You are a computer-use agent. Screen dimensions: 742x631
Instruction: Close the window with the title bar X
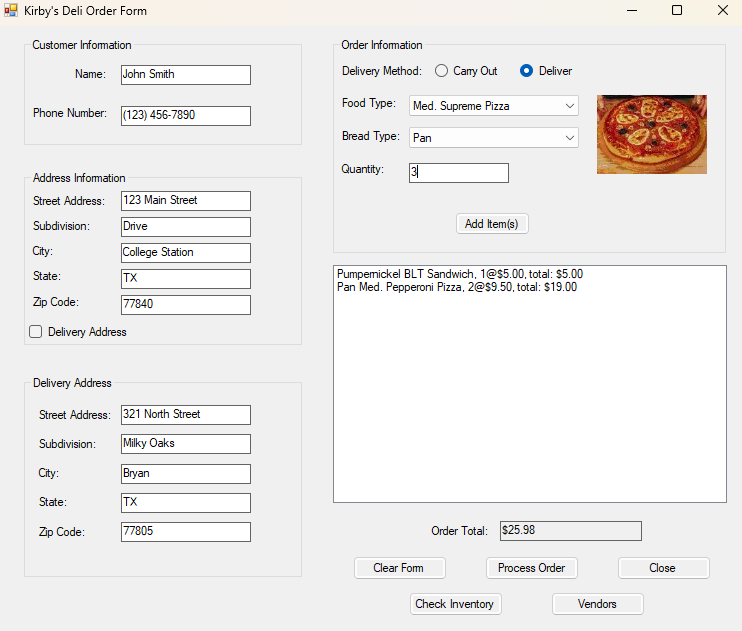tap(723, 10)
